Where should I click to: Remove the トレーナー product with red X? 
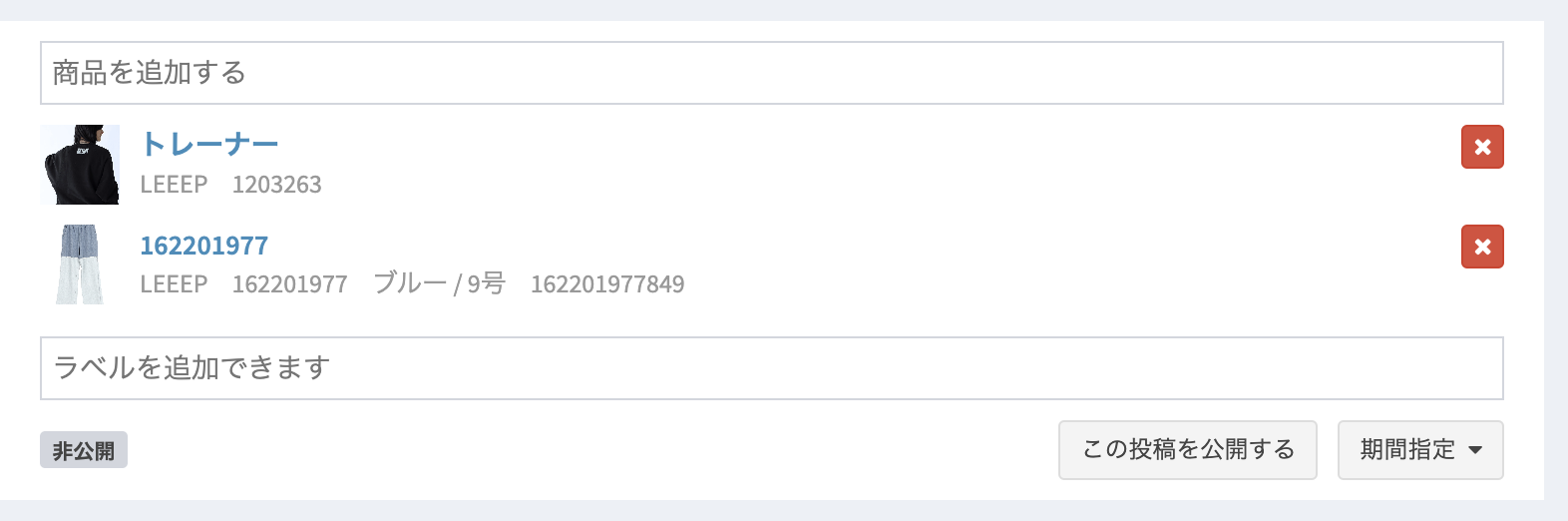(1482, 147)
